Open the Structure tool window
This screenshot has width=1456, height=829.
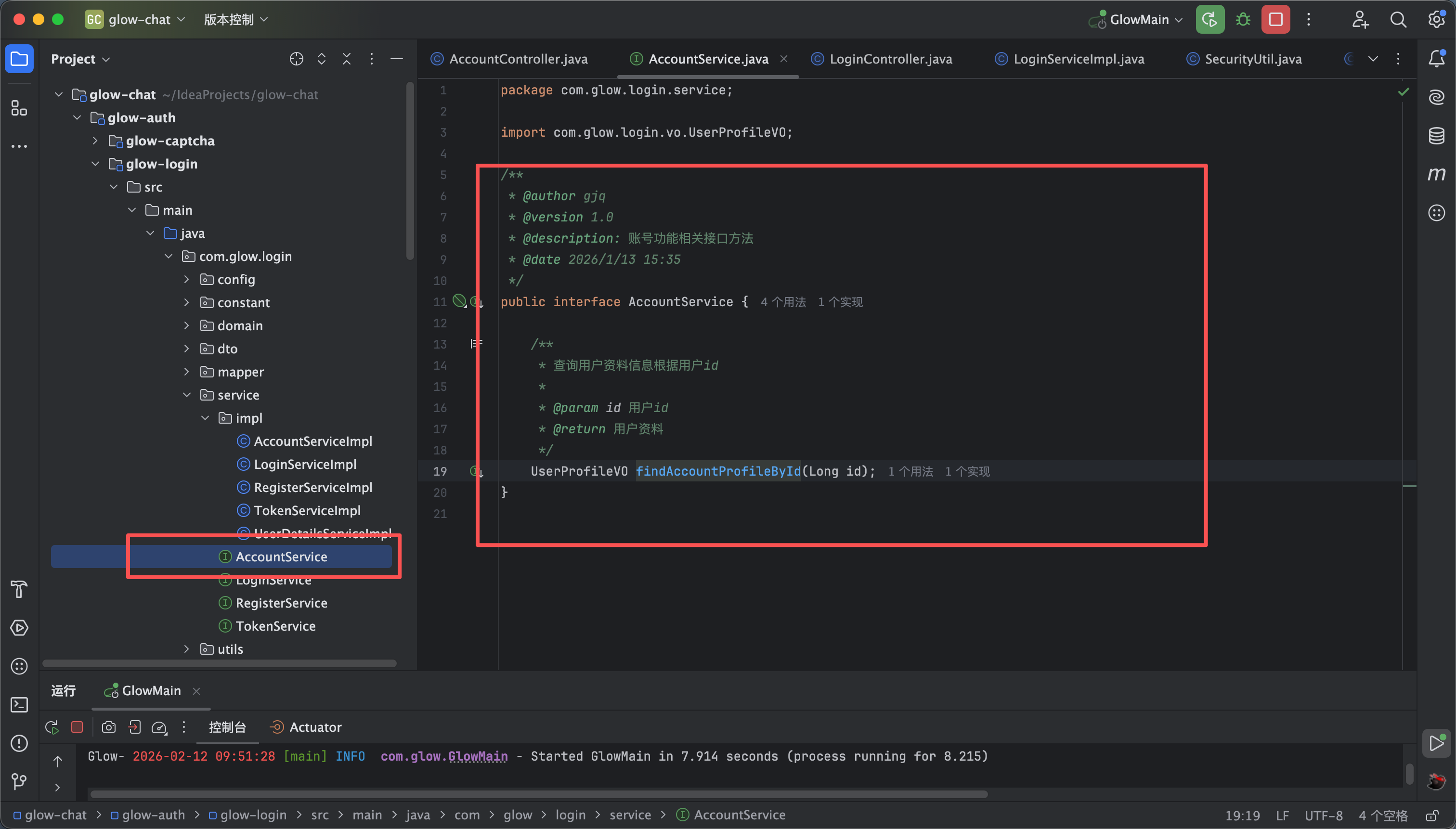tap(19, 108)
